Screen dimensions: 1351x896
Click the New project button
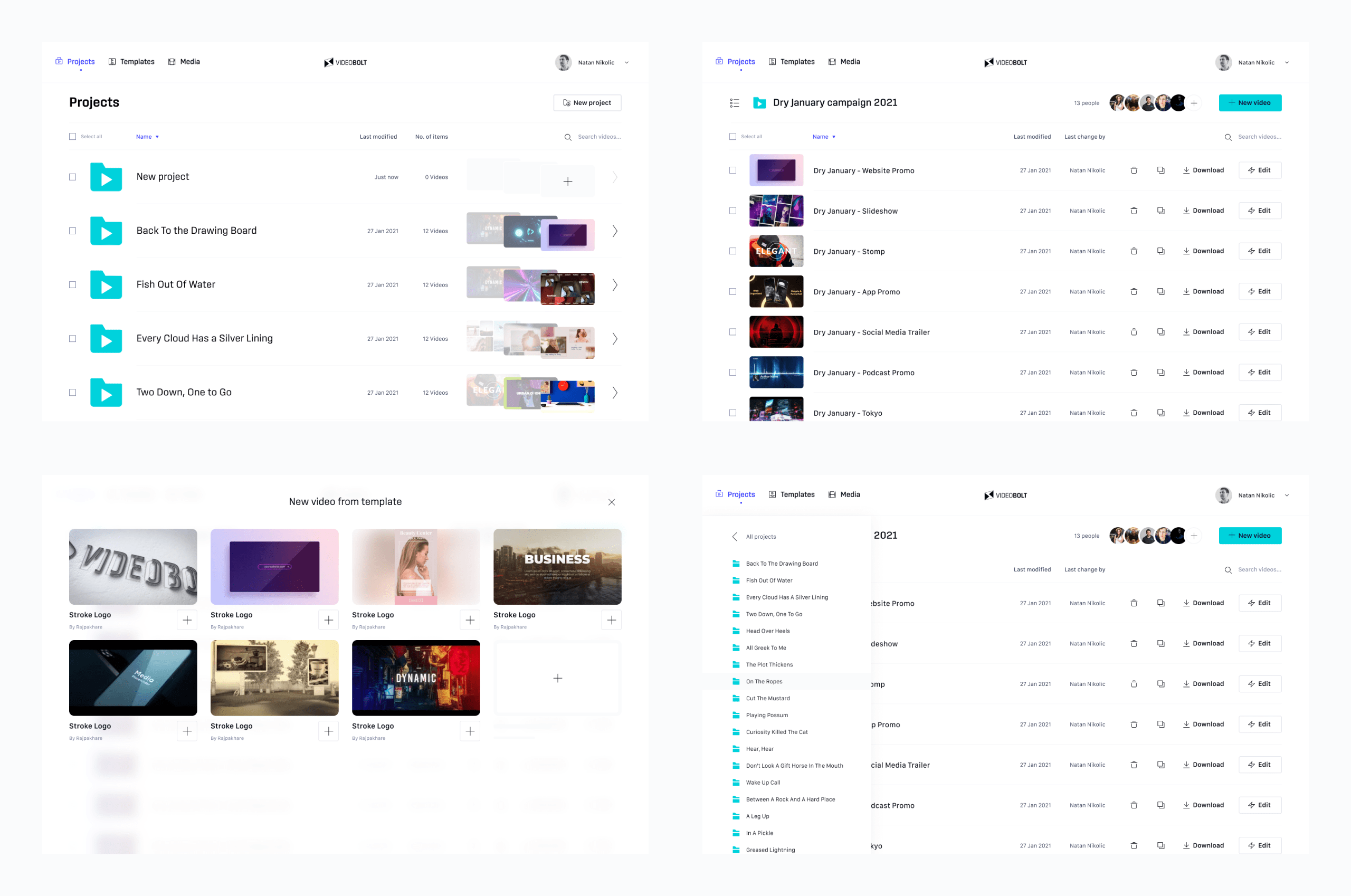click(x=587, y=103)
